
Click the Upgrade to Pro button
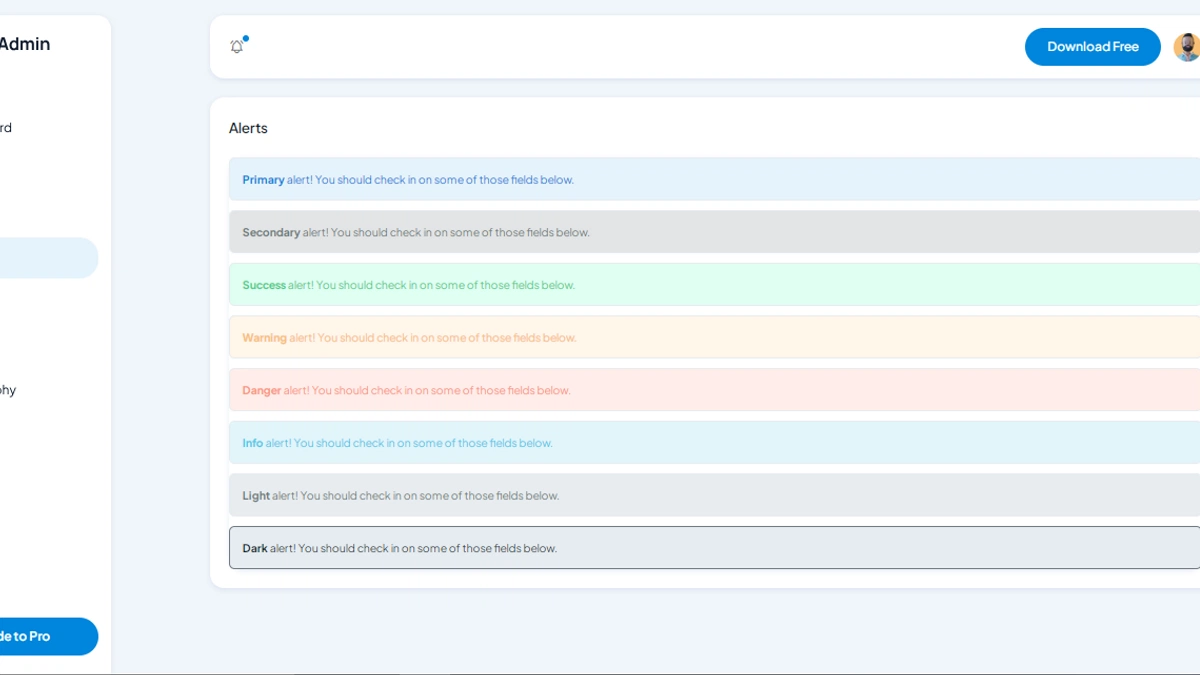point(49,636)
